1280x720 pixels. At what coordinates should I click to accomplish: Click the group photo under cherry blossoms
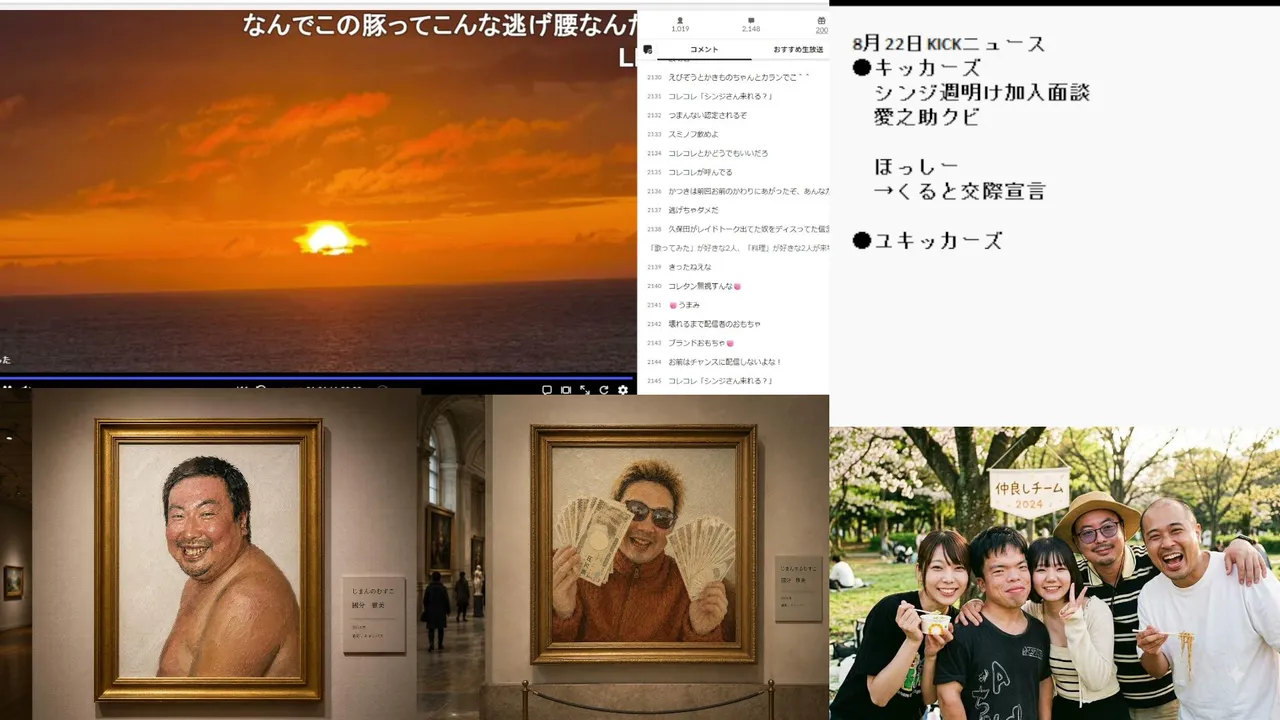[x=1054, y=573]
